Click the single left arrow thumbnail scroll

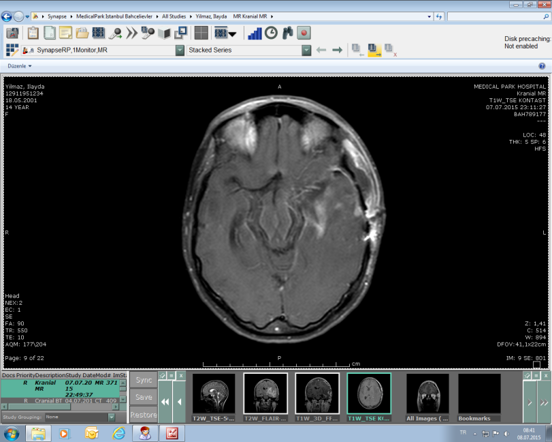pyautogui.click(x=179, y=402)
